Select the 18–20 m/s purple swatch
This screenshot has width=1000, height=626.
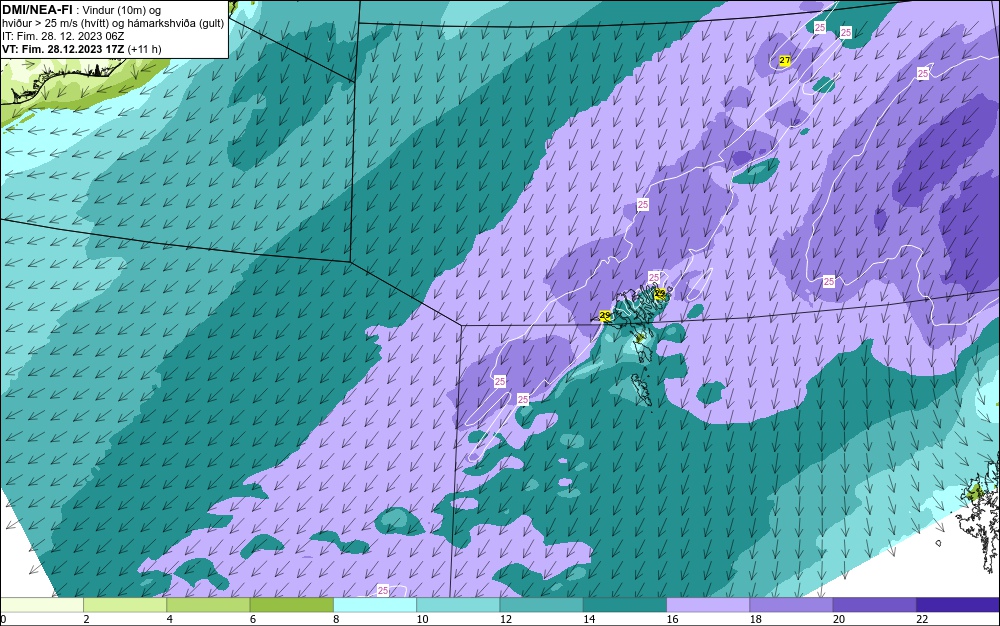pos(791,605)
